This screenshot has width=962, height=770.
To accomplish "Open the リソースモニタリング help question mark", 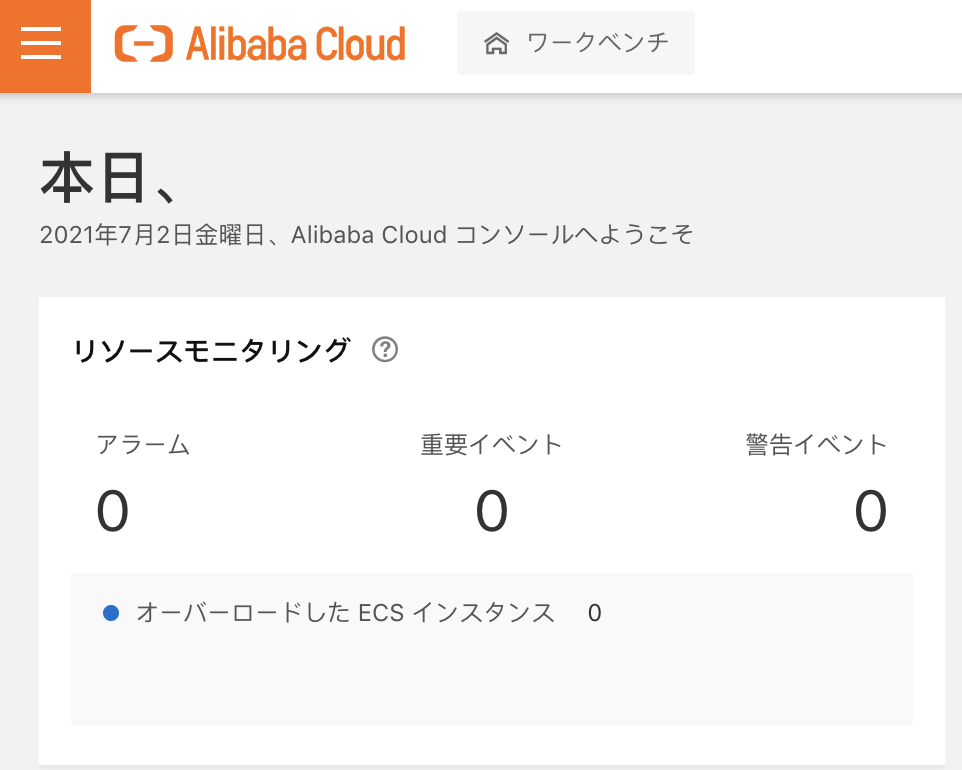I will coord(385,350).
